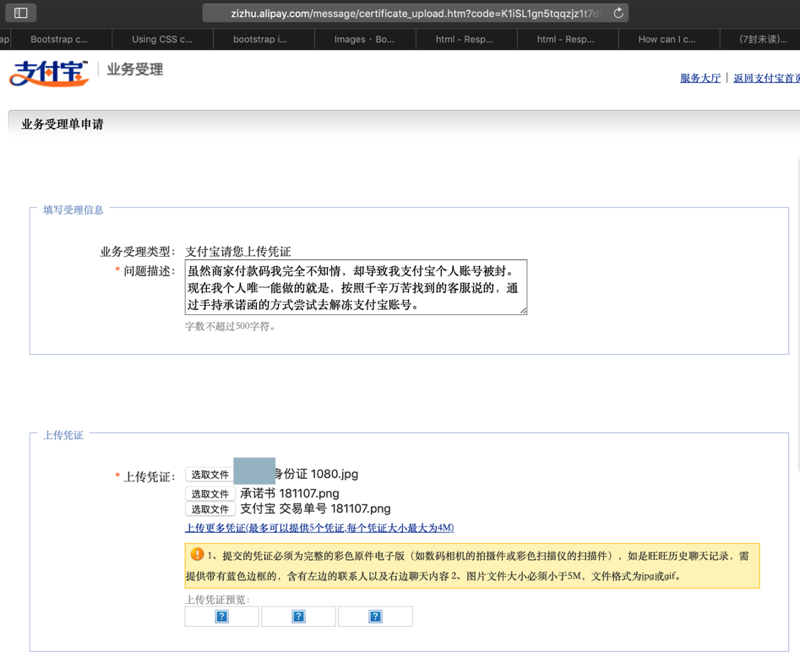
Task: Switch to the first "html - Resp..." tab
Action: [466, 39]
